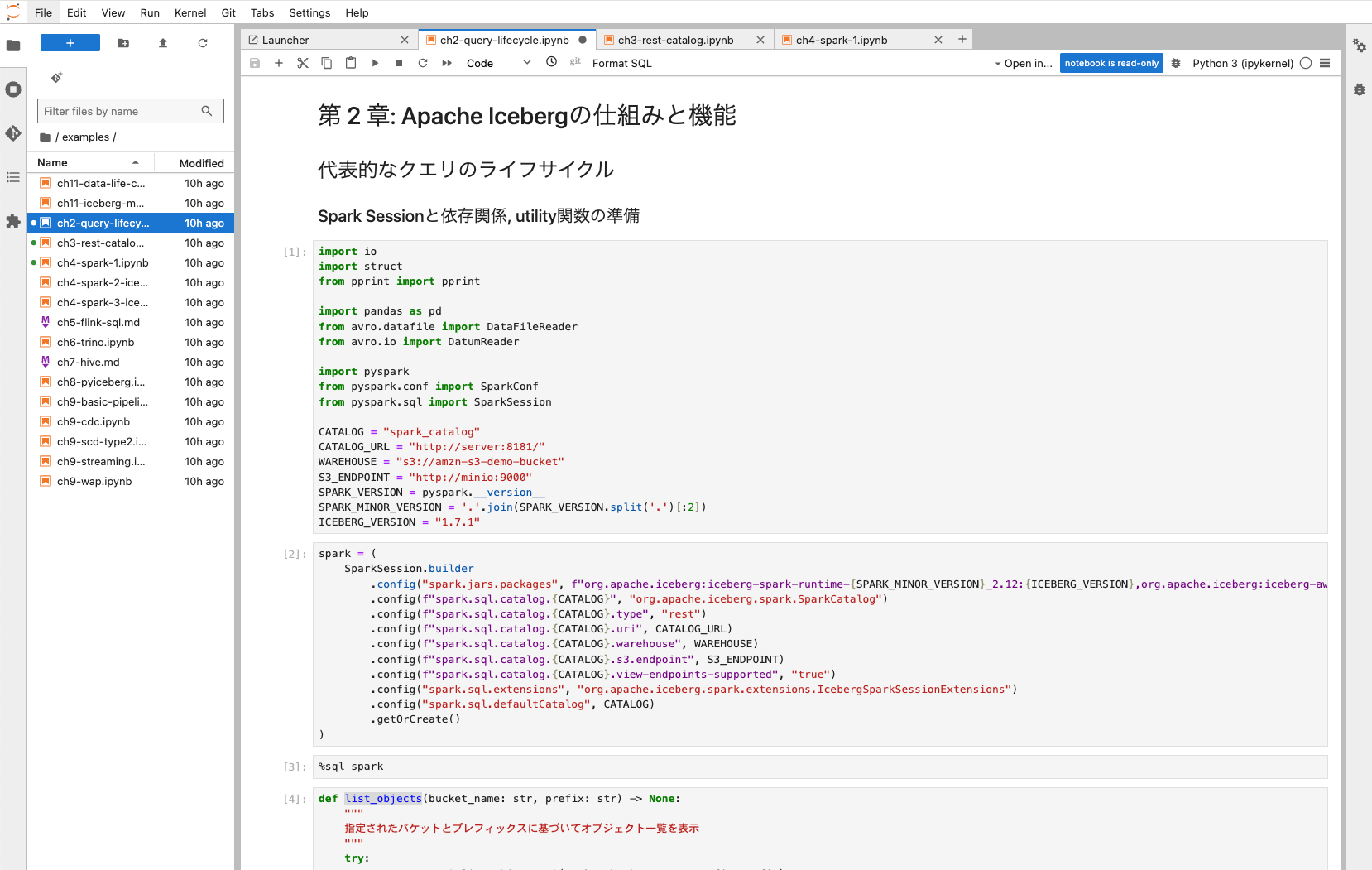
Task: Restart the kernel from toolbar
Action: 423,63
